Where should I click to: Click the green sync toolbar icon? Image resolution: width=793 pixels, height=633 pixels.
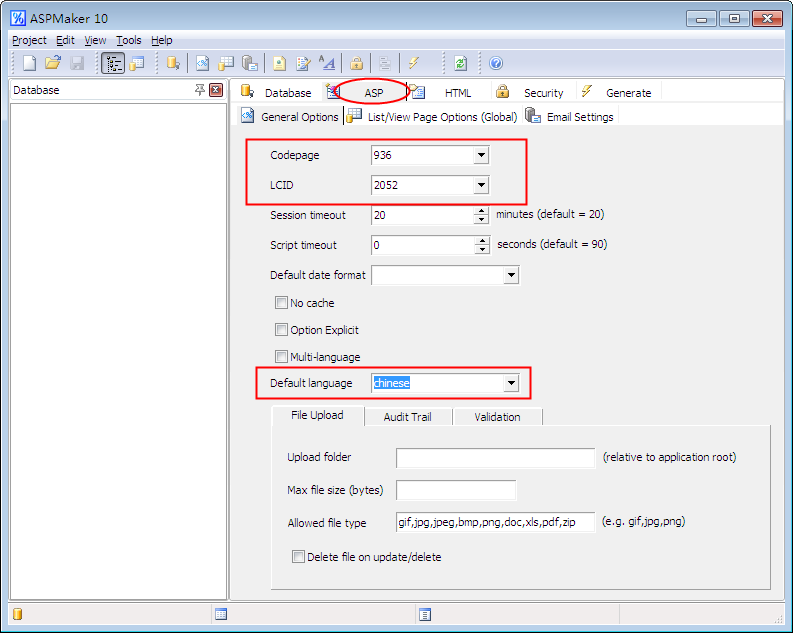tap(460, 63)
